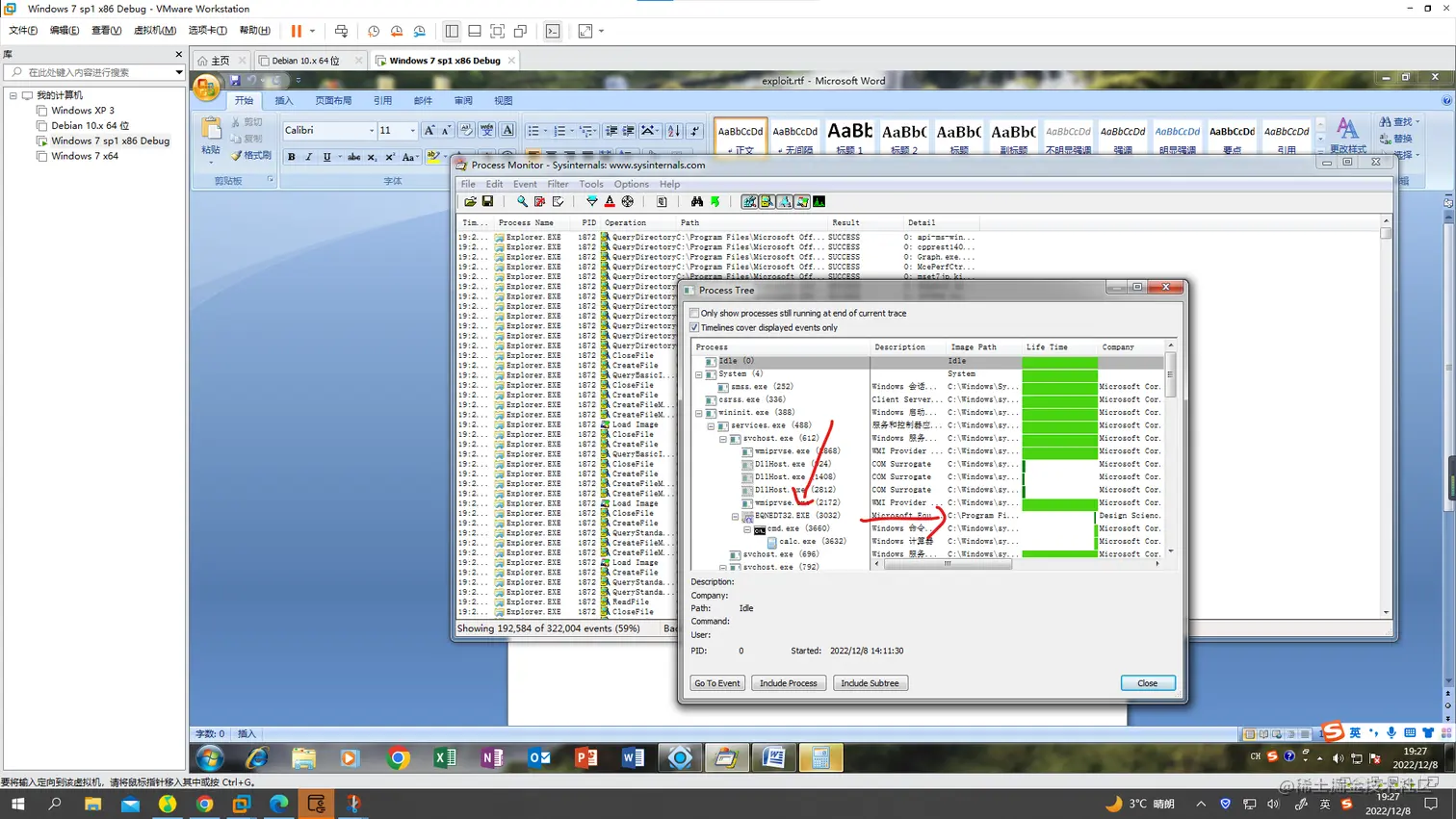Click the Sort A-Z icon in Word ribbon
1456x819 pixels.
pyautogui.click(x=674, y=131)
